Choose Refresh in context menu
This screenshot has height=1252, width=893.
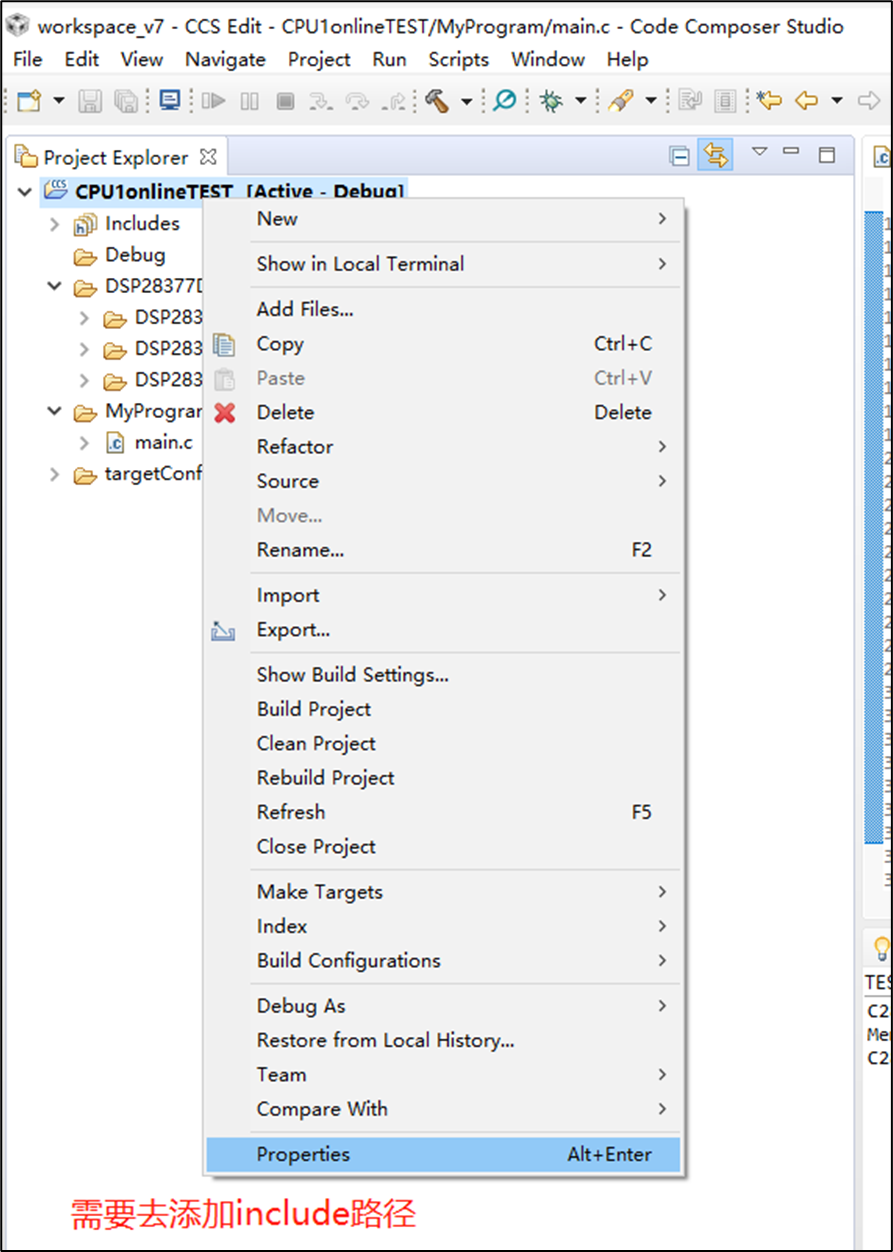click(444, 812)
